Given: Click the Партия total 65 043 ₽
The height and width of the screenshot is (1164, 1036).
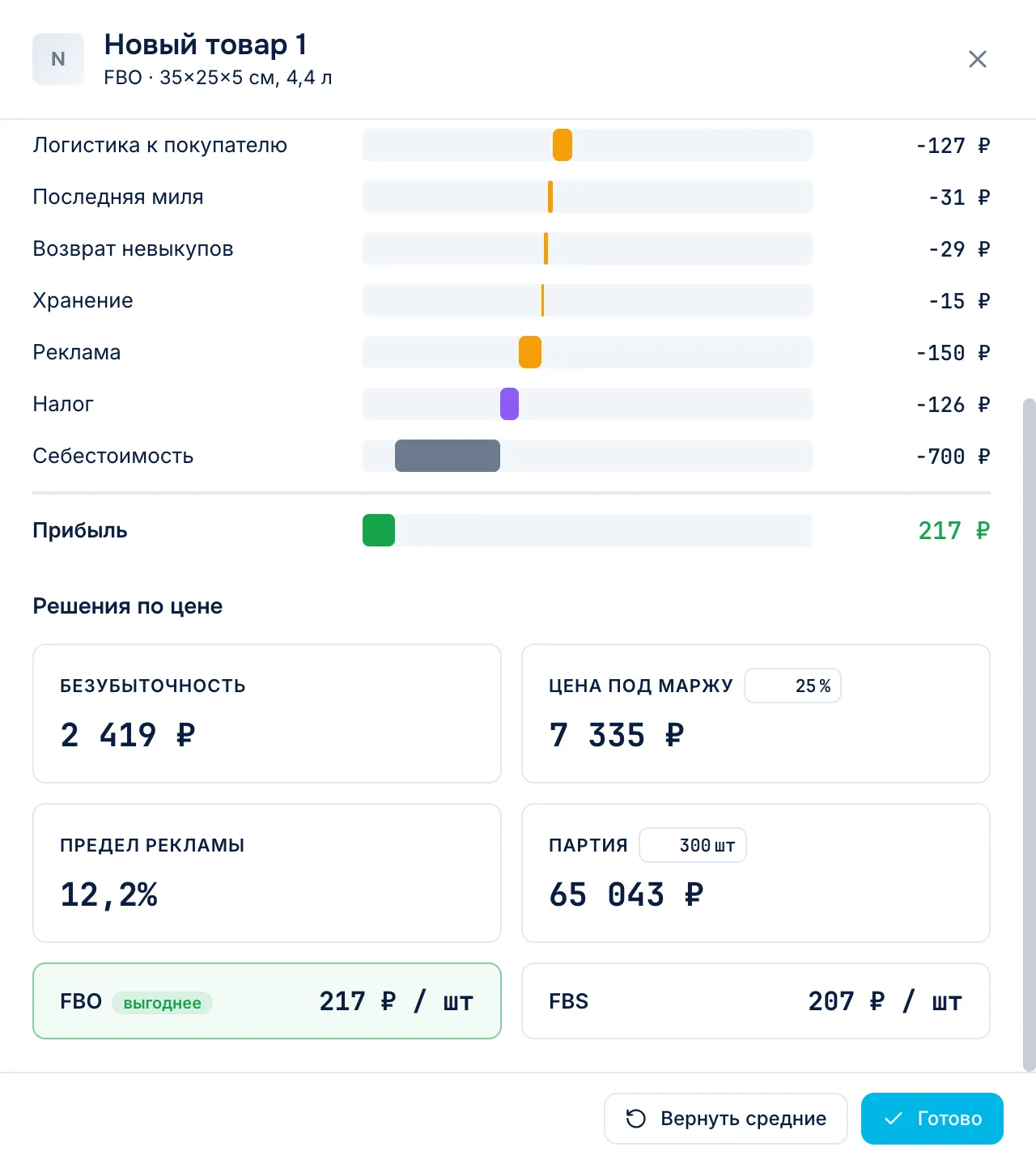Looking at the screenshot, I should [626, 894].
